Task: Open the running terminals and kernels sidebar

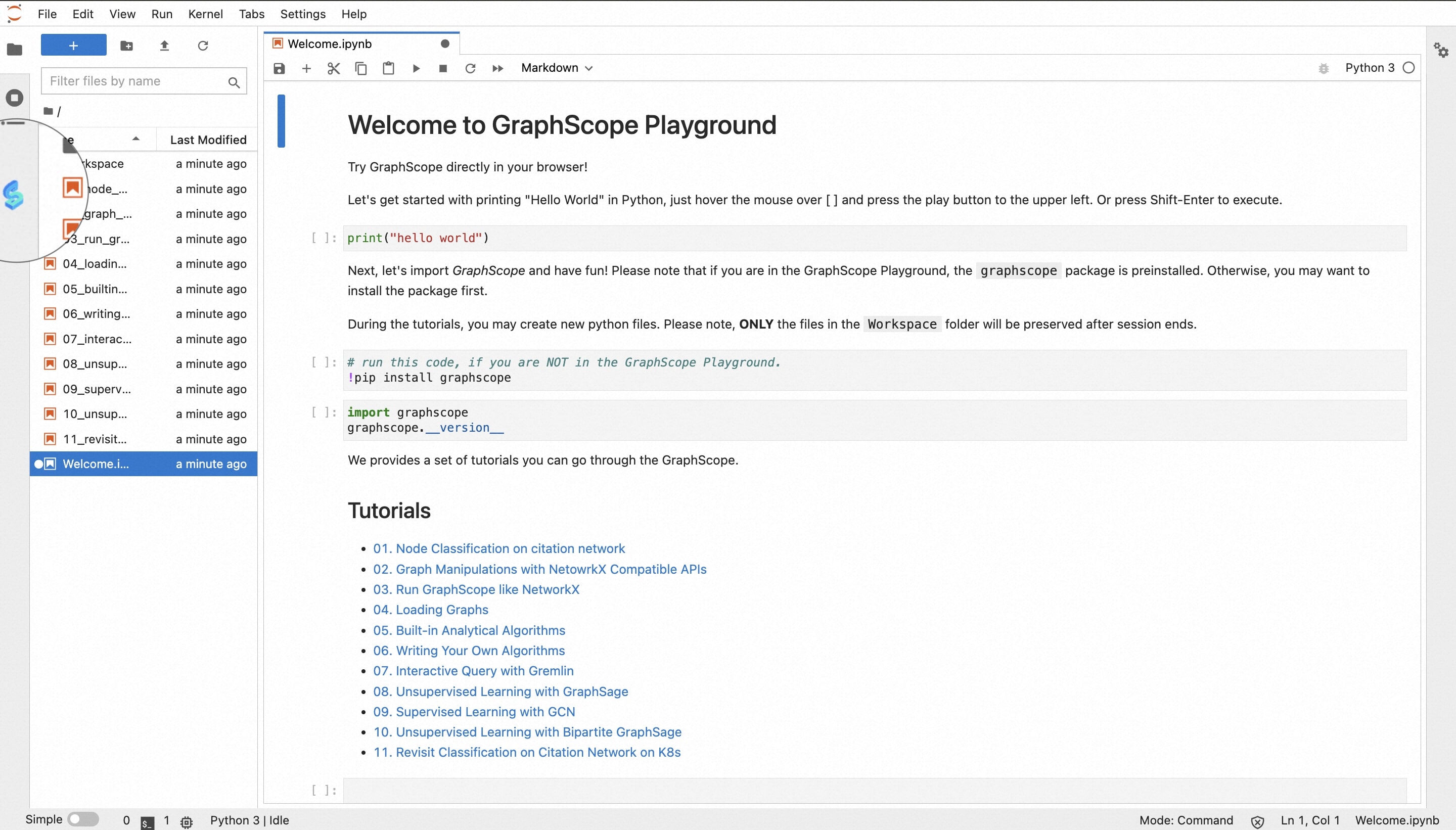Action: click(x=14, y=98)
